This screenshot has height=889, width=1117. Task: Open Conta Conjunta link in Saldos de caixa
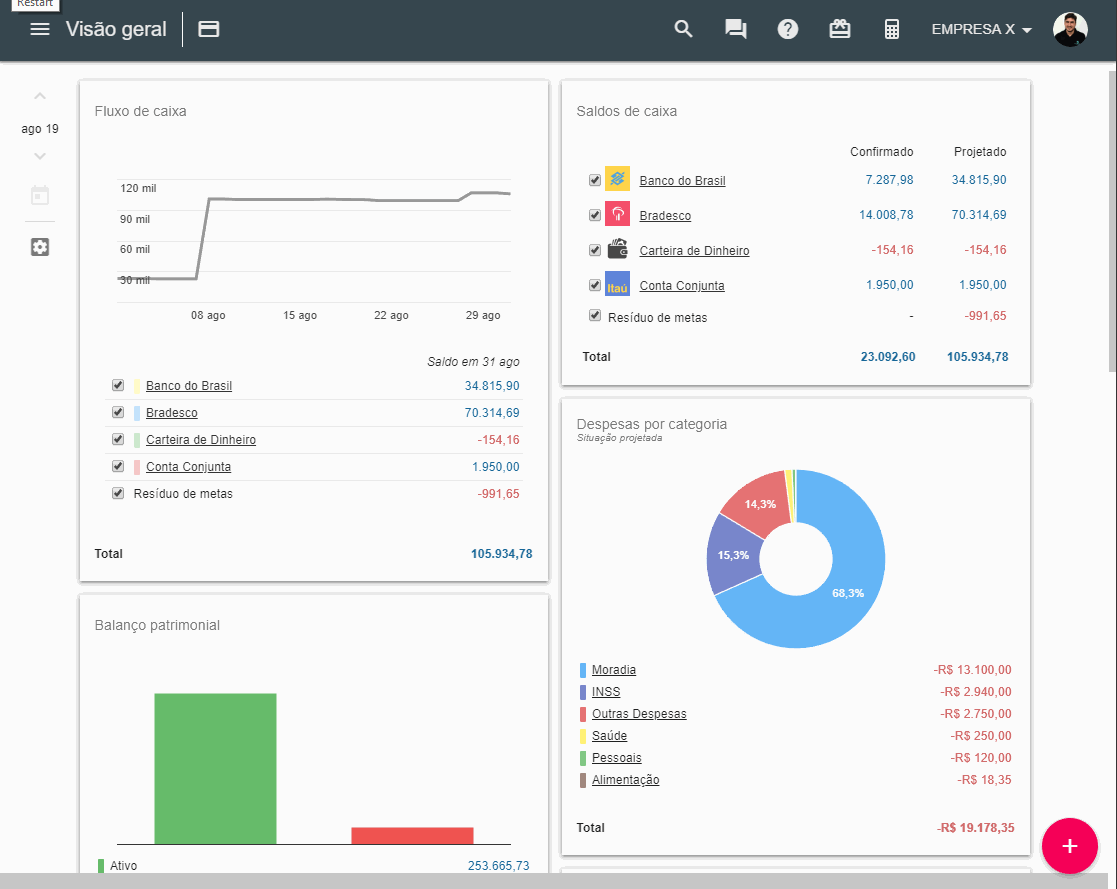point(681,286)
